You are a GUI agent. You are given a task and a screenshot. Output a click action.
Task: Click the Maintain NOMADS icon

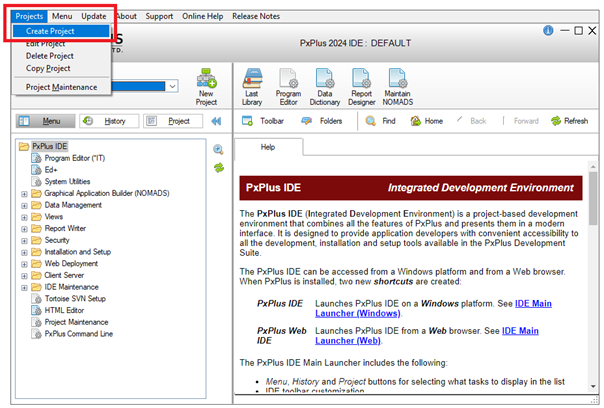[398, 84]
